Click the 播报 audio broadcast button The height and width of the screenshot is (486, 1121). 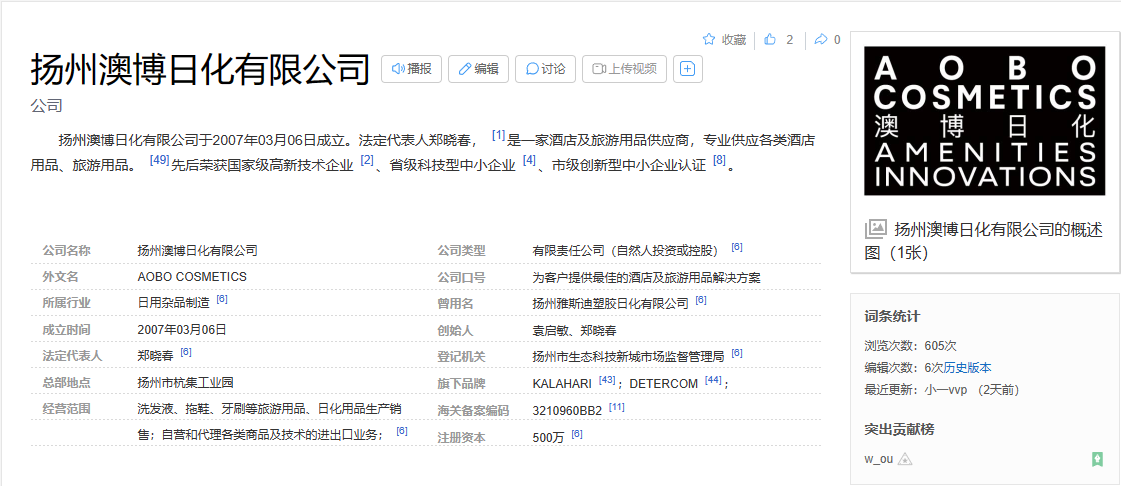(x=411, y=69)
